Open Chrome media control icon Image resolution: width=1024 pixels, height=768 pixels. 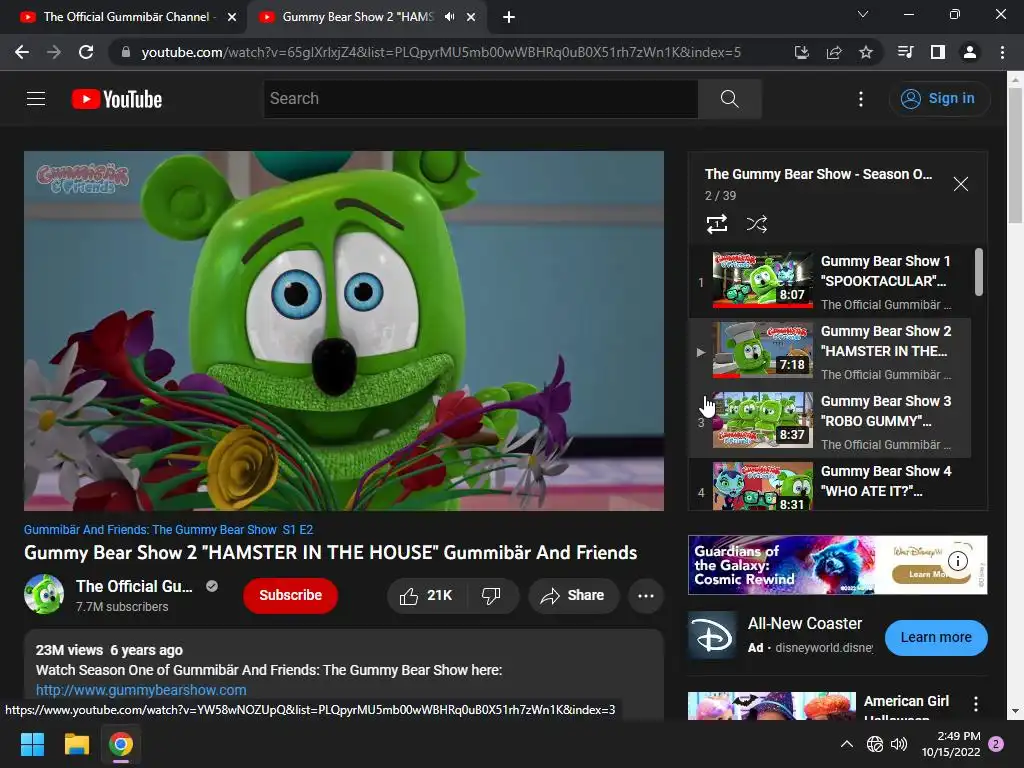click(905, 52)
